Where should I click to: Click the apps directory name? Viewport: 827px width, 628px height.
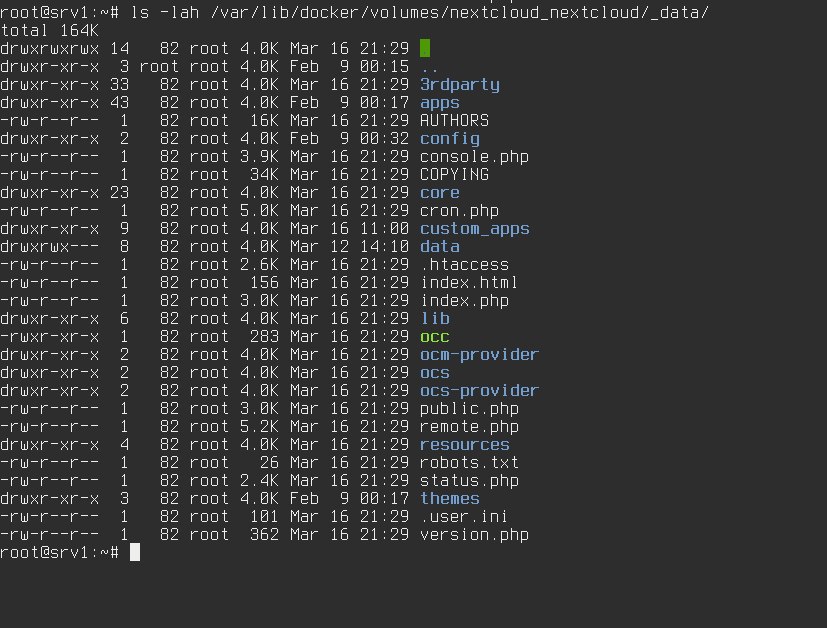(439, 102)
